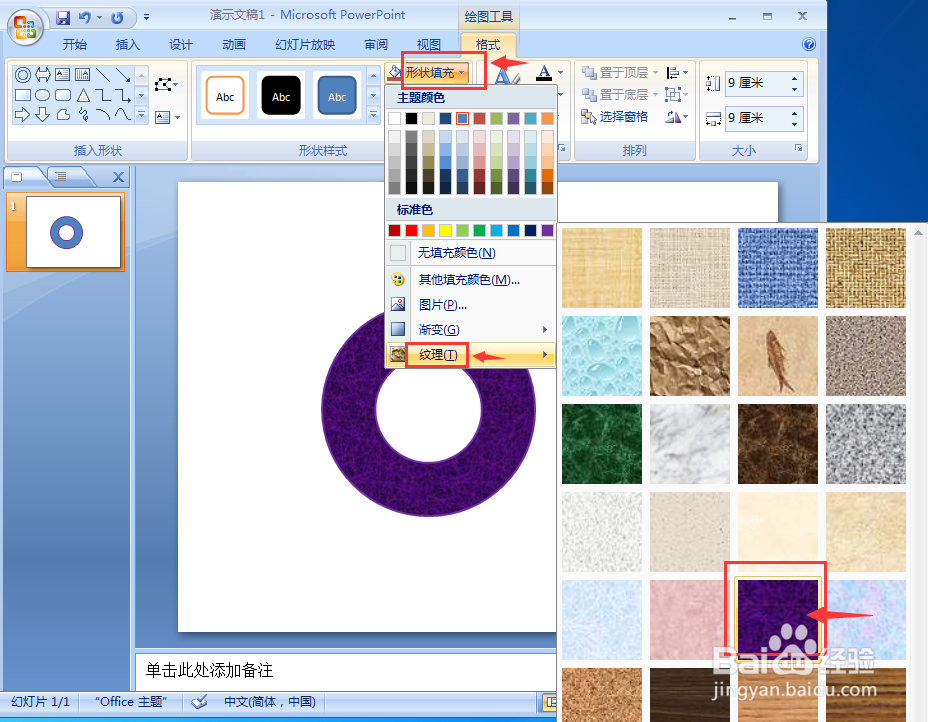Screen dimensions: 928x722
Task: Select the donut shape in shapes gallery
Action: pos(22,75)
